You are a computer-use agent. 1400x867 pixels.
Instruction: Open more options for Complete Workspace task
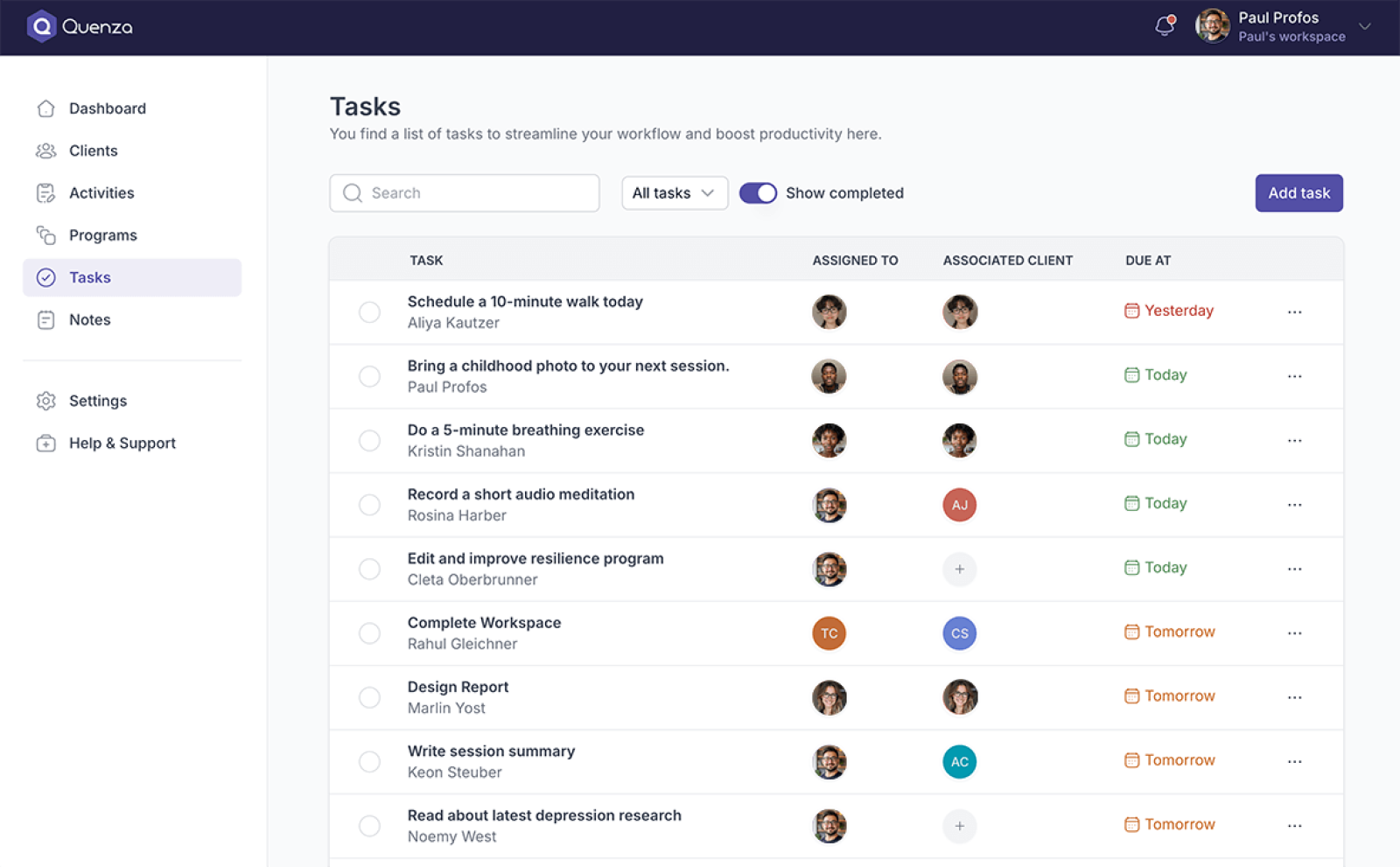coord(1294,633)
